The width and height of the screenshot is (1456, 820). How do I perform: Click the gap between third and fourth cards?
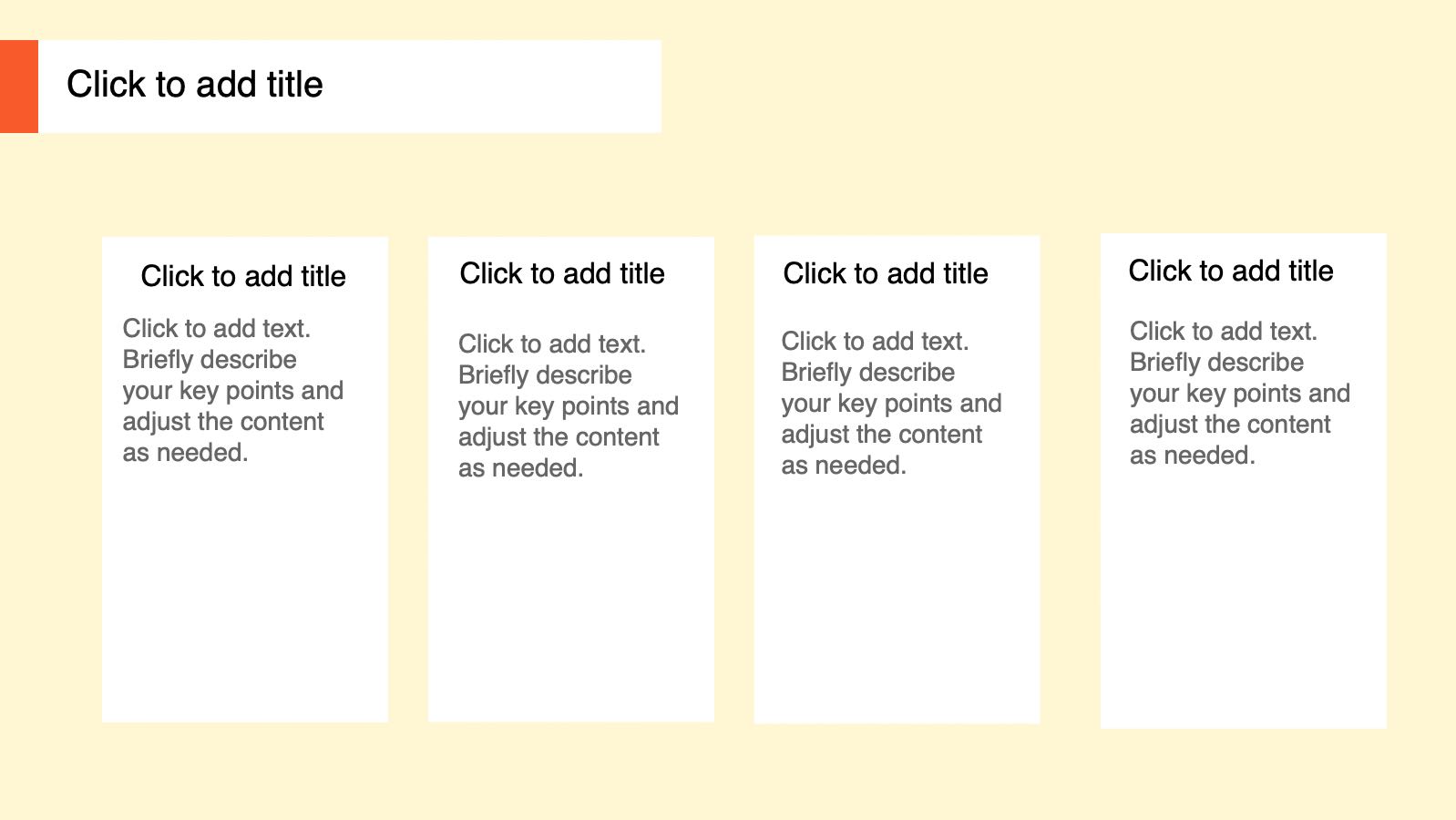click(x=1070, y=480)
